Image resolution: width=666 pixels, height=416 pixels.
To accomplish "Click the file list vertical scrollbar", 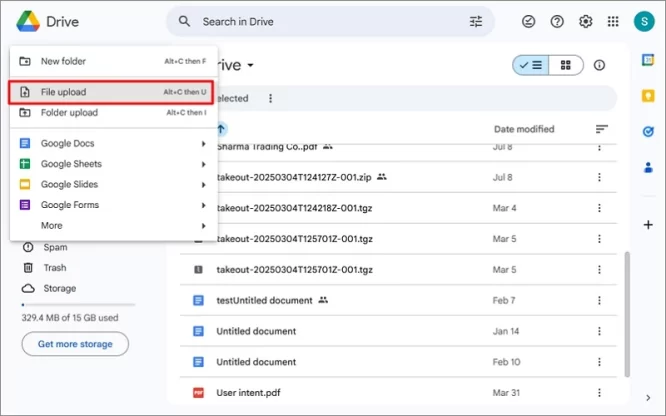I will [x=626, y=314].
